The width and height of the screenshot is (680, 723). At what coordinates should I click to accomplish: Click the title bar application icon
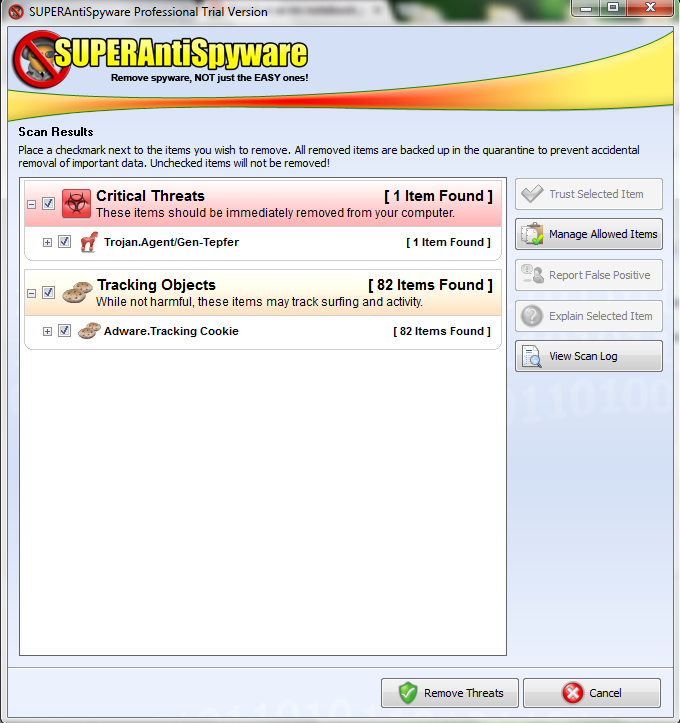[x=16, y=12]
